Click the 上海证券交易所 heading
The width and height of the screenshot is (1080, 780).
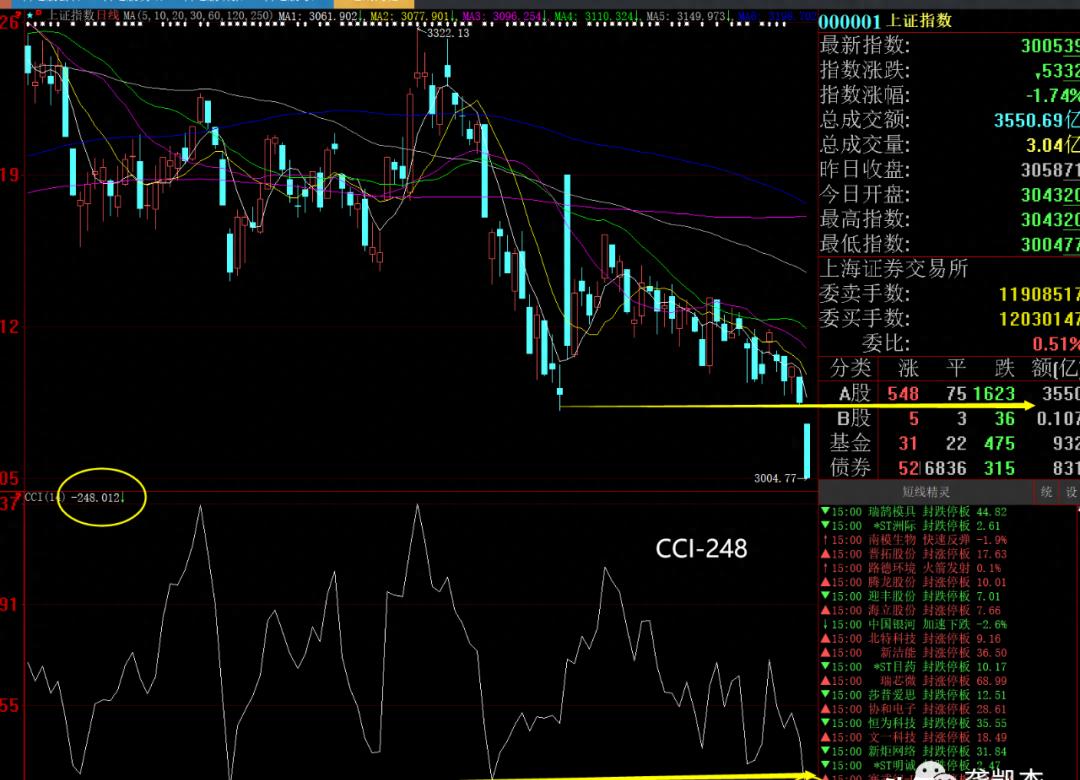(x=894, y=269)
